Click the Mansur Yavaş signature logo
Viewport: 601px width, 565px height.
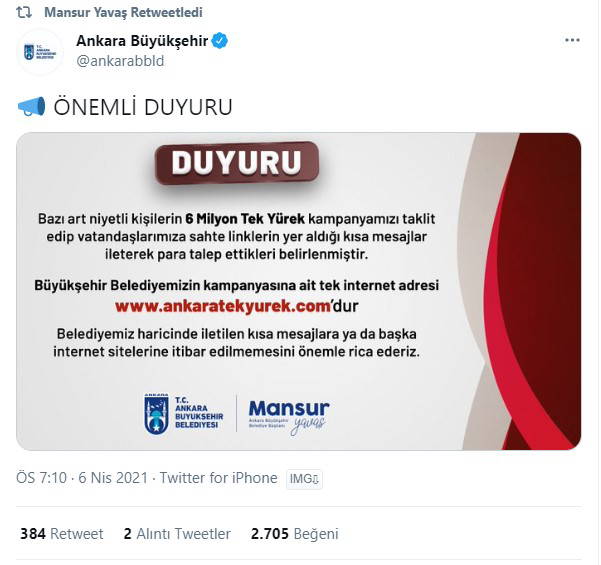289,417
